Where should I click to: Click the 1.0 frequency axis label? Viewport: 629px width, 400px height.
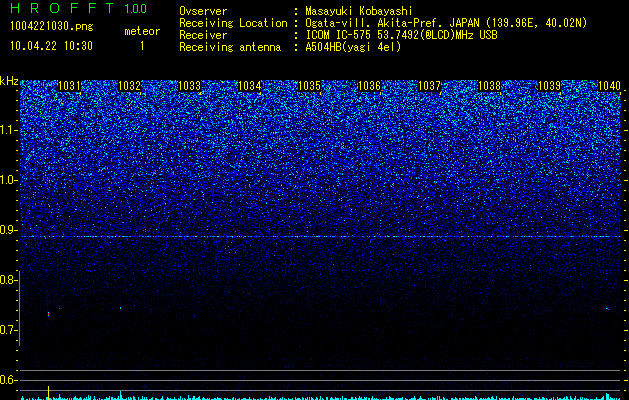point(9,180)
